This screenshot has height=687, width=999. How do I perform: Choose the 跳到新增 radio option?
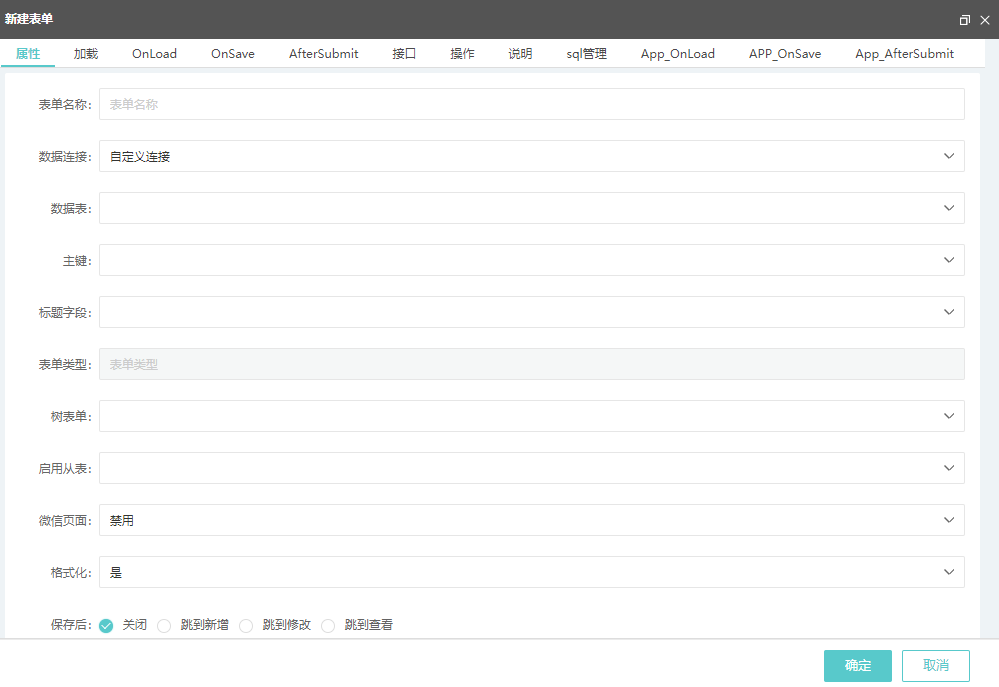click(164, 625)
